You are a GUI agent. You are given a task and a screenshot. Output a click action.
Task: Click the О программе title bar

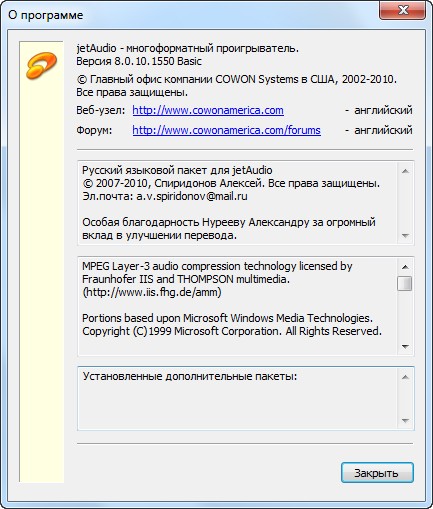click(x=190, y=15)
